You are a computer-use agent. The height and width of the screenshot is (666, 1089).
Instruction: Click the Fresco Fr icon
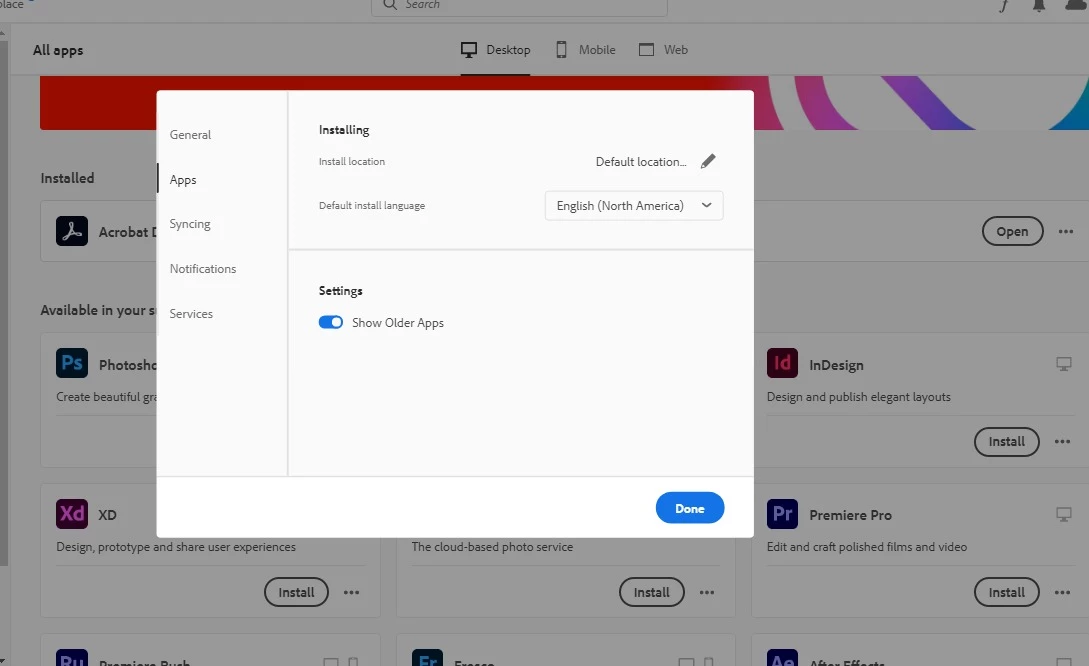(x=427, y=658)
